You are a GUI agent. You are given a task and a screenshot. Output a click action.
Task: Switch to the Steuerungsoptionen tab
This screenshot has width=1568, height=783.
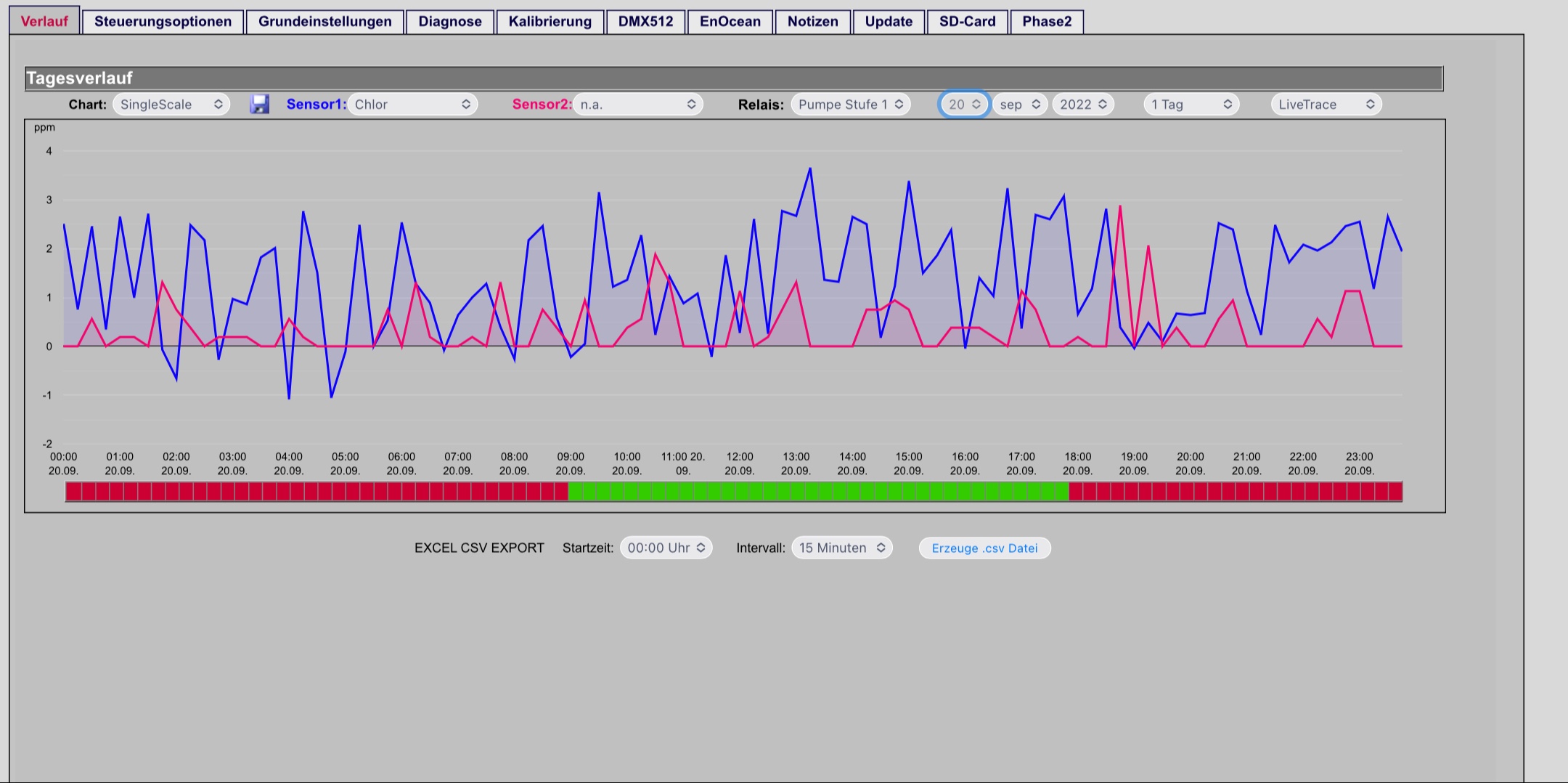163,22
